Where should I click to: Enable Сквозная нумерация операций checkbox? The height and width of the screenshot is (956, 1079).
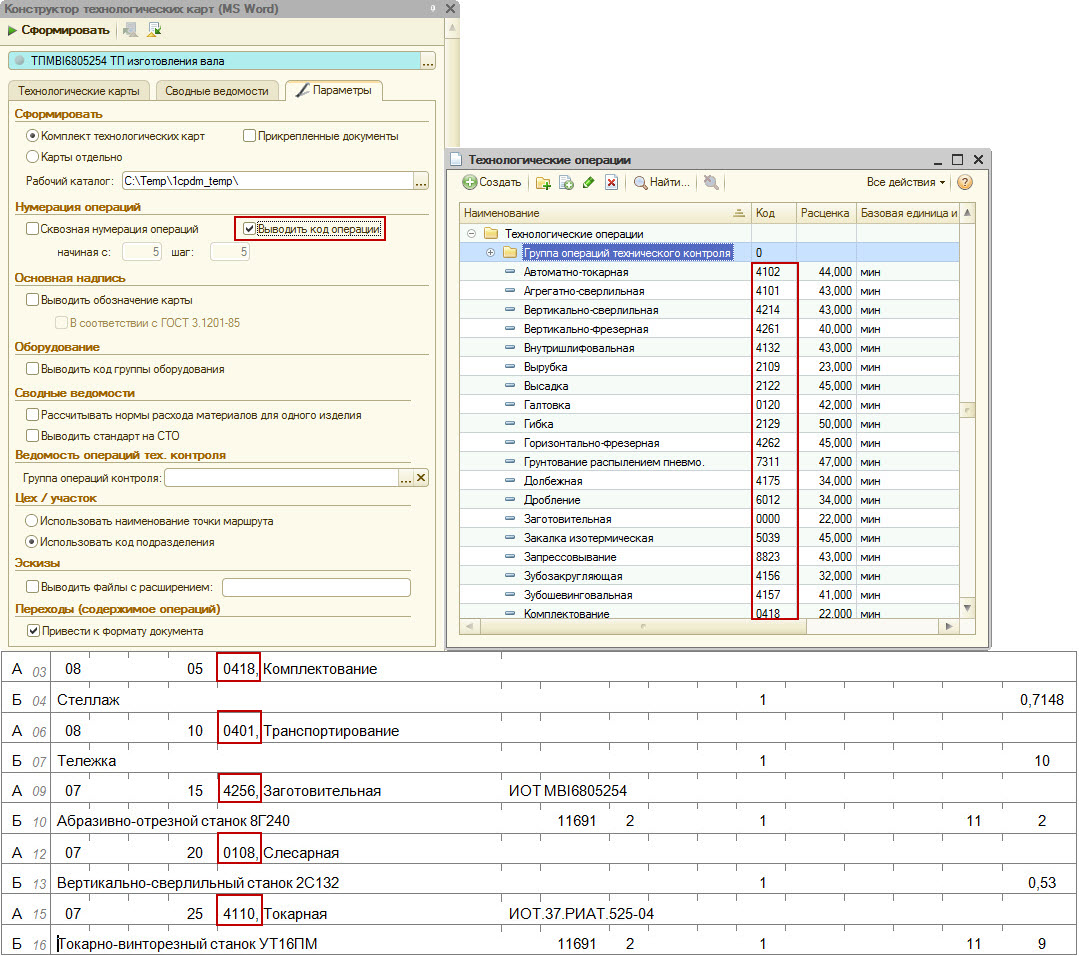click(x=33, y=229)
